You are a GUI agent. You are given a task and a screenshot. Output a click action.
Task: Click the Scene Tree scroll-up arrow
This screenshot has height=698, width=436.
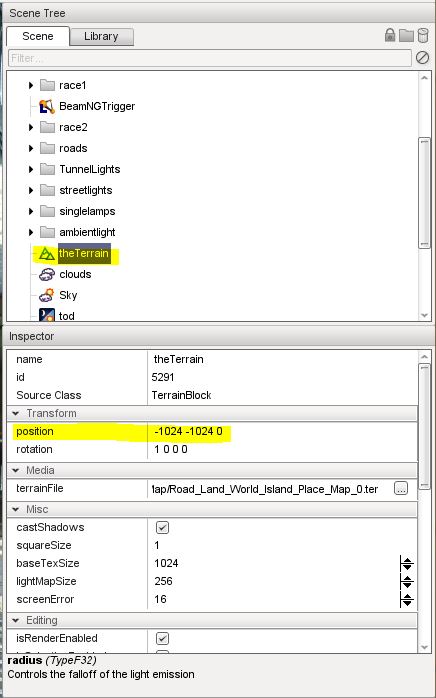pos(424,77)
